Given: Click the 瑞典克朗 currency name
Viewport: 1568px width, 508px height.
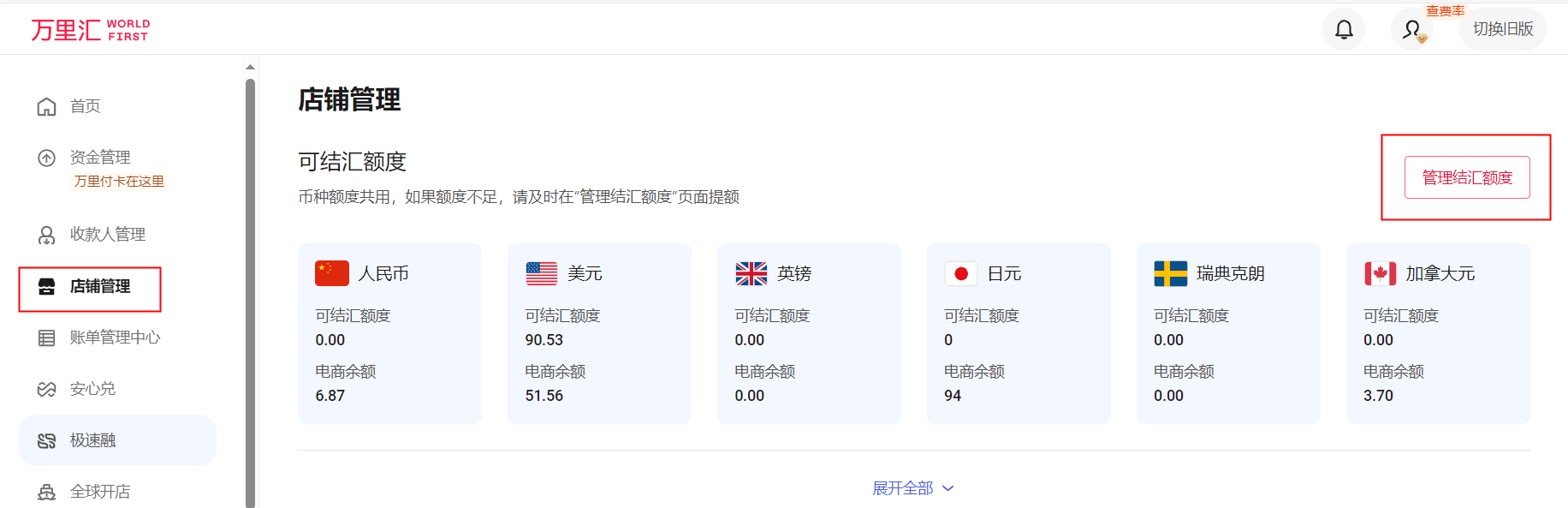Looking at the screenshot, I should 1231,273.
